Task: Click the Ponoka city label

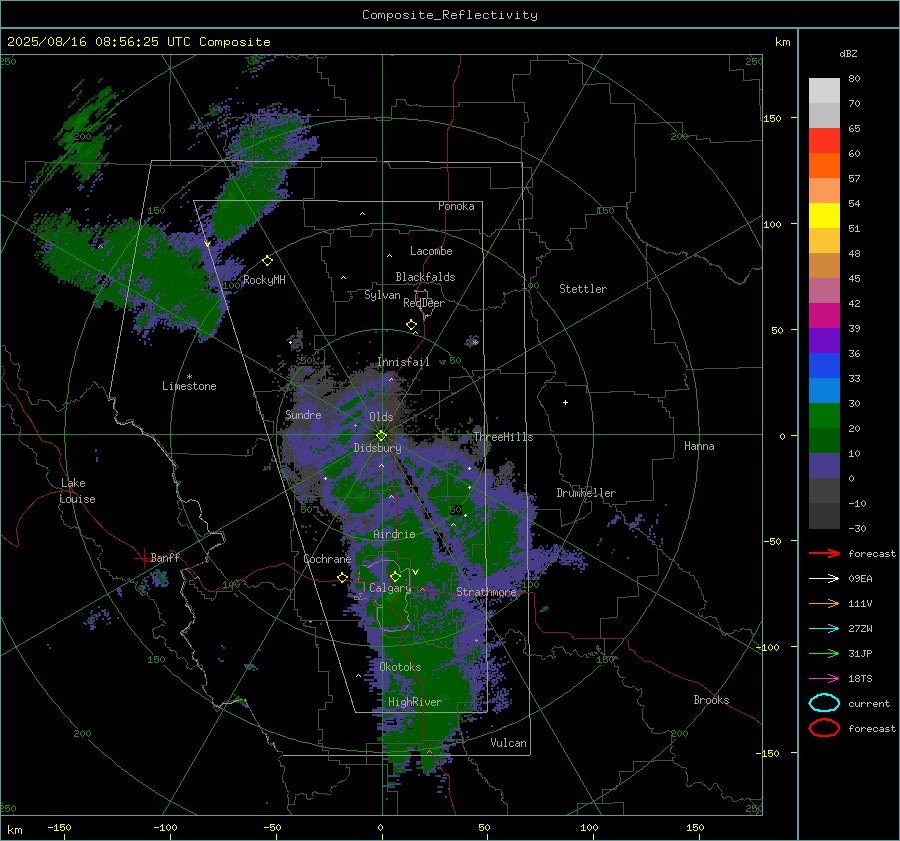Action: click(456, 206)
